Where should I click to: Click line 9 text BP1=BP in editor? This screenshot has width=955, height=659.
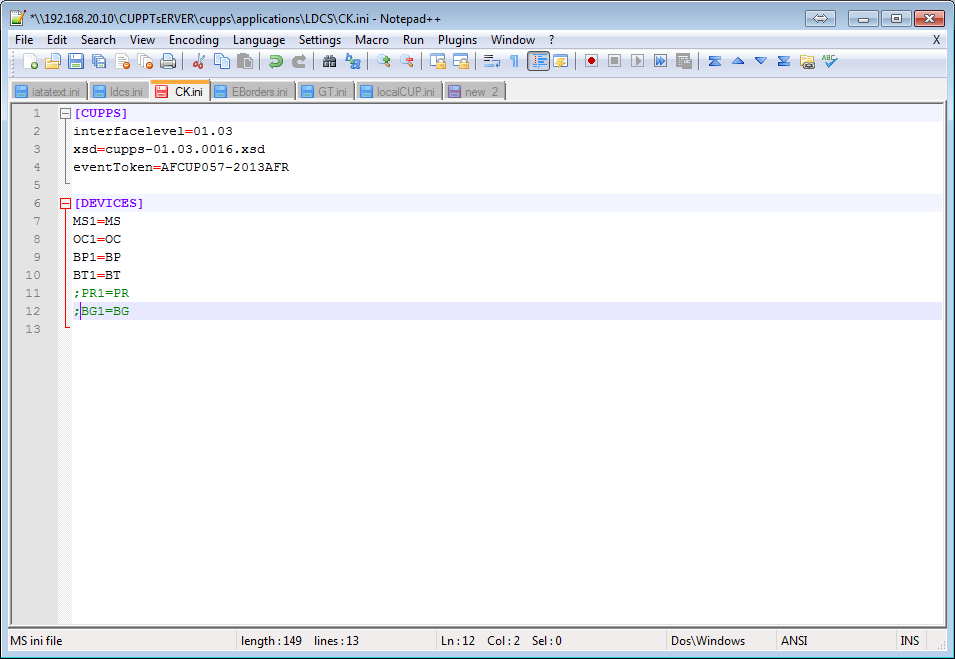[x=97, y=257]
